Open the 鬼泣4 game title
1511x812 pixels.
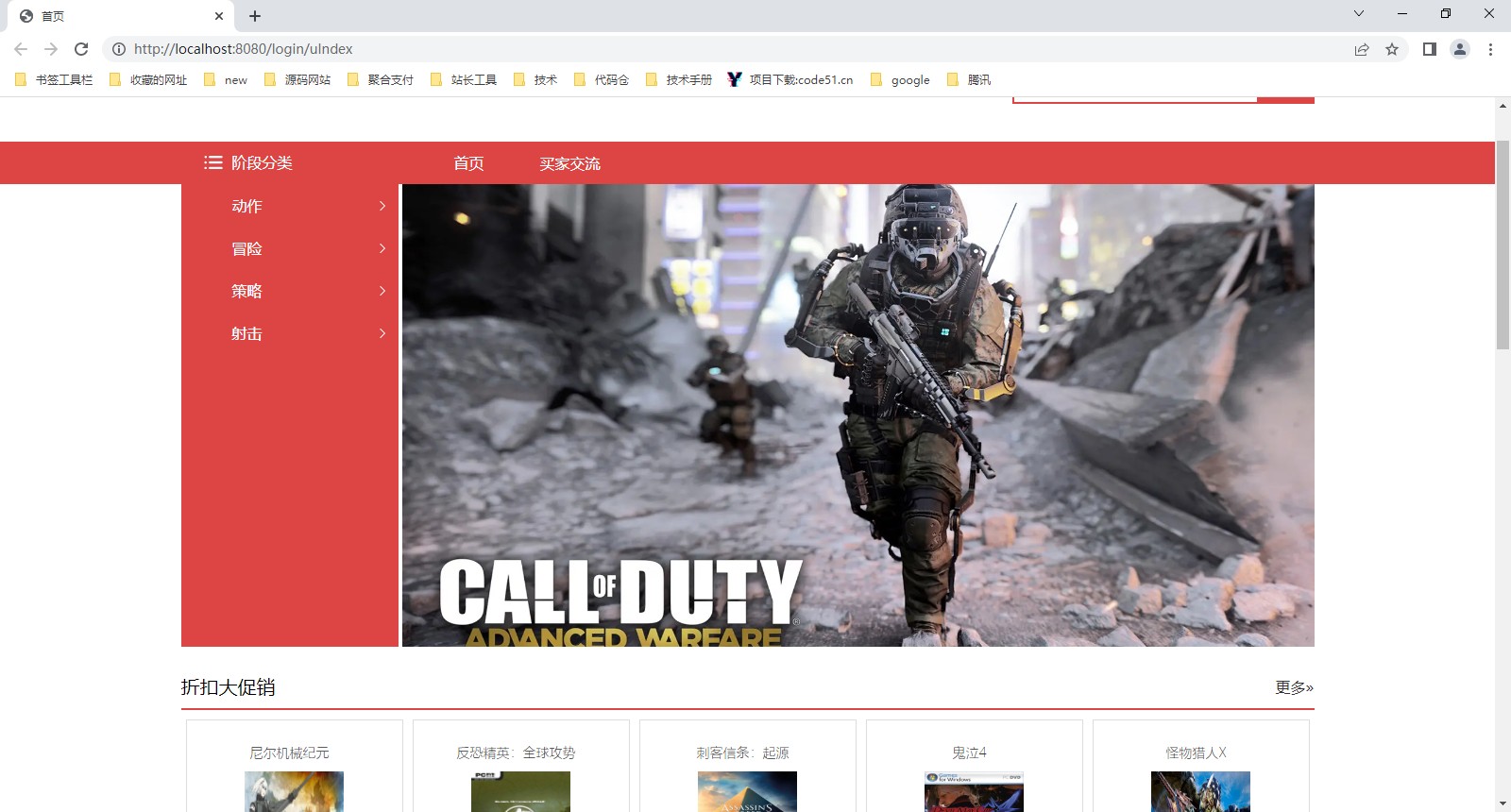click(970, 753)
